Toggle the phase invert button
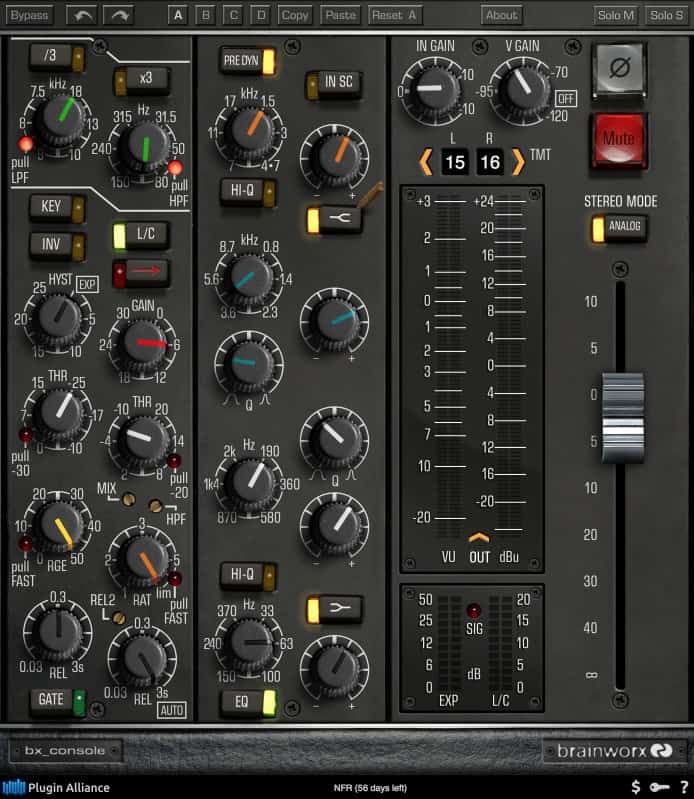 [x=620, y=68]
